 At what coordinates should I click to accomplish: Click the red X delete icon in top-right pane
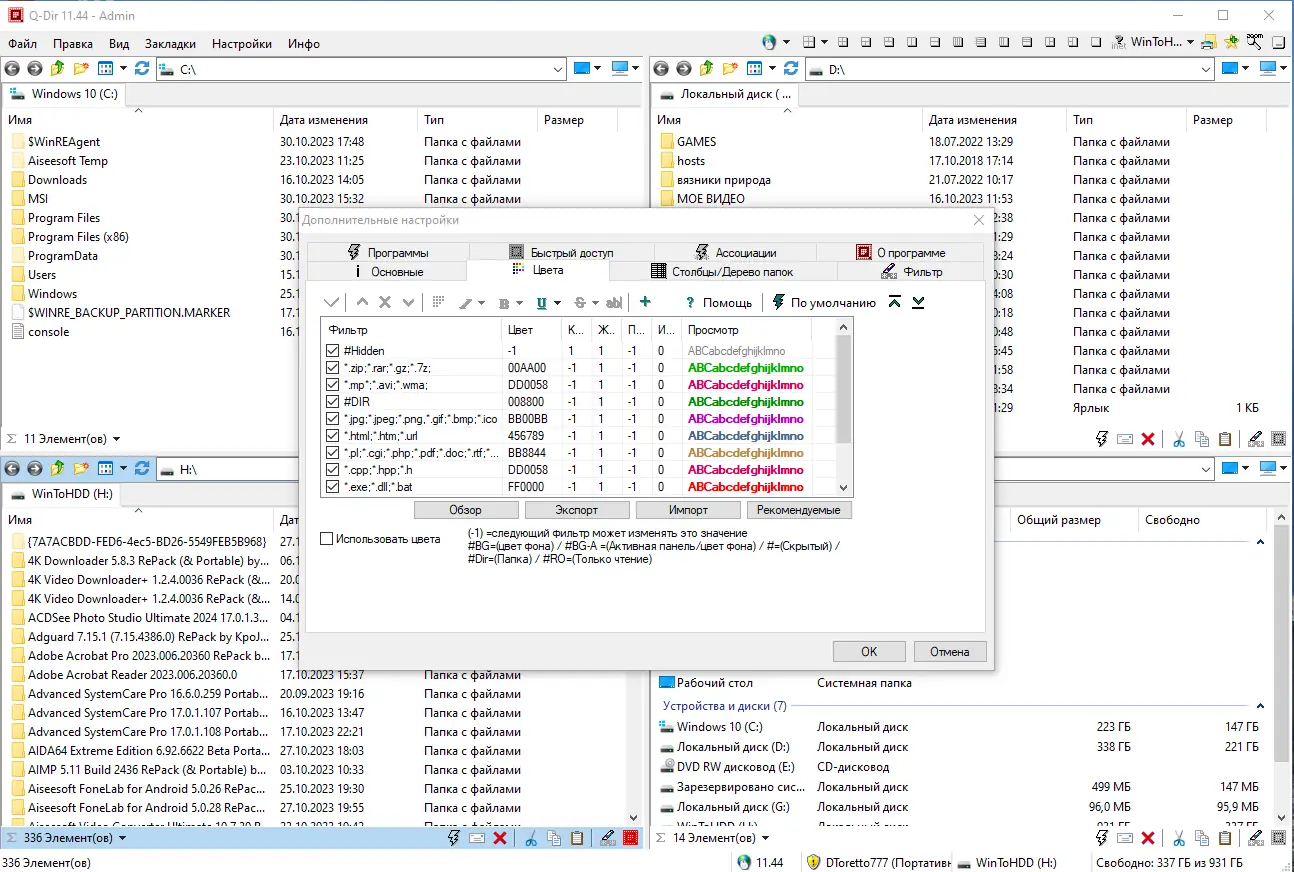coord(1148,439)
